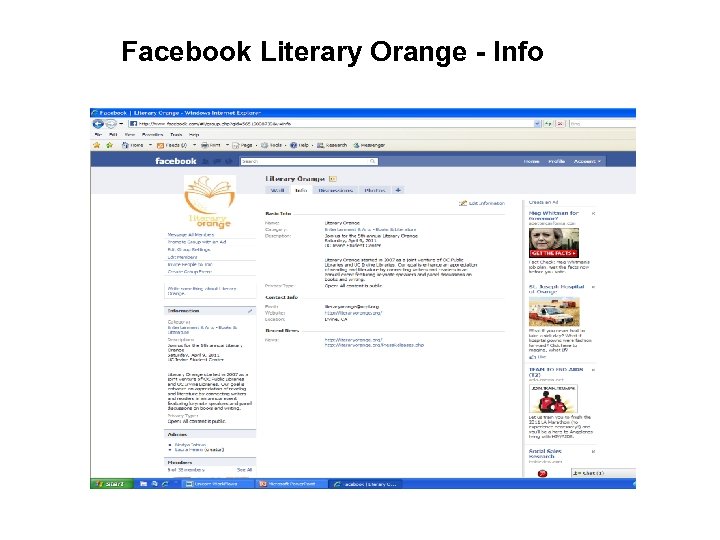Open the recent pages dropdown beside Forward

121,124
